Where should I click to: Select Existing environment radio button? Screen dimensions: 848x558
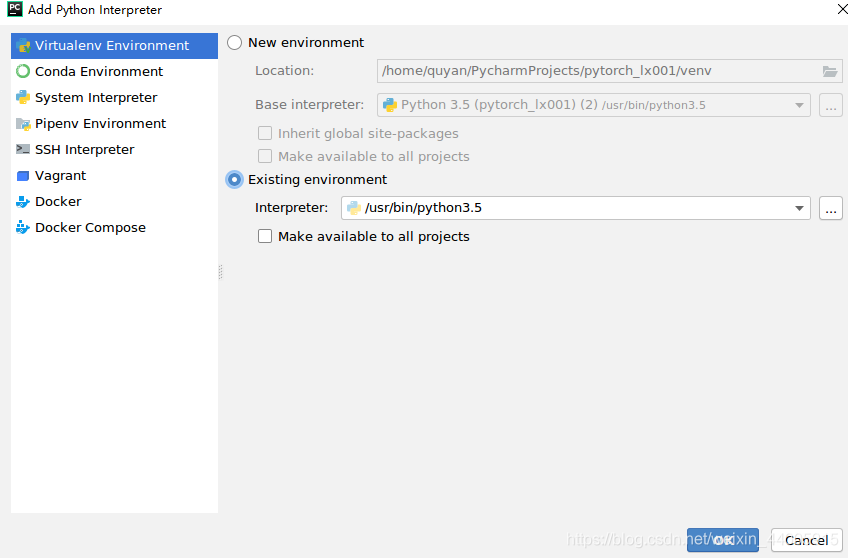(x=234, y=180)
